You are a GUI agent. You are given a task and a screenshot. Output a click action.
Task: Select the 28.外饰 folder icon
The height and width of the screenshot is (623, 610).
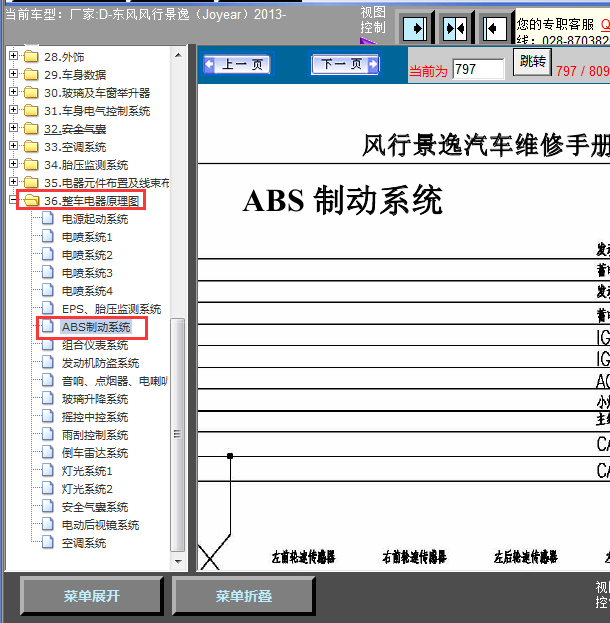[31, 57]
